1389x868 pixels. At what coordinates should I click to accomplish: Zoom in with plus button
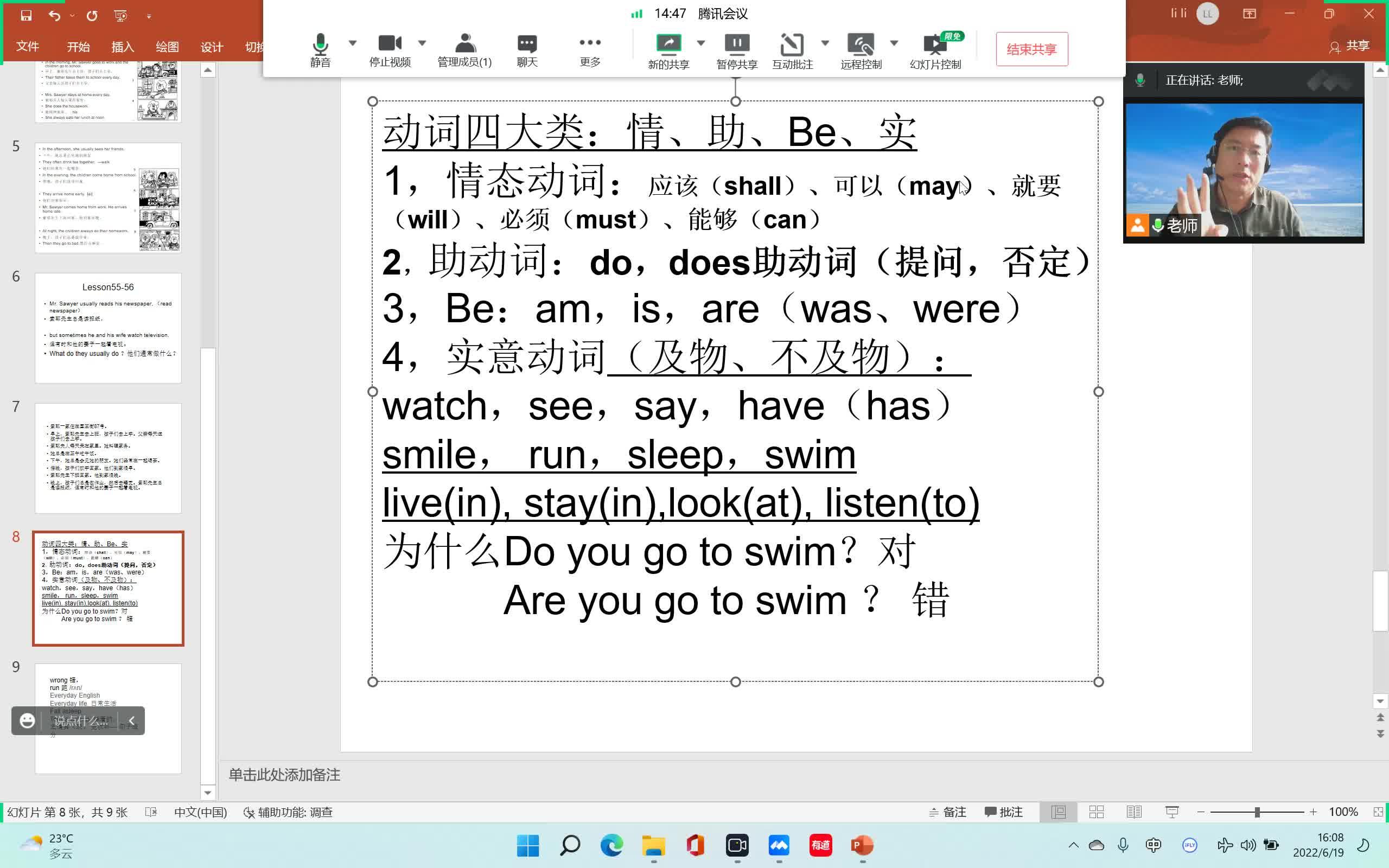1313,812
